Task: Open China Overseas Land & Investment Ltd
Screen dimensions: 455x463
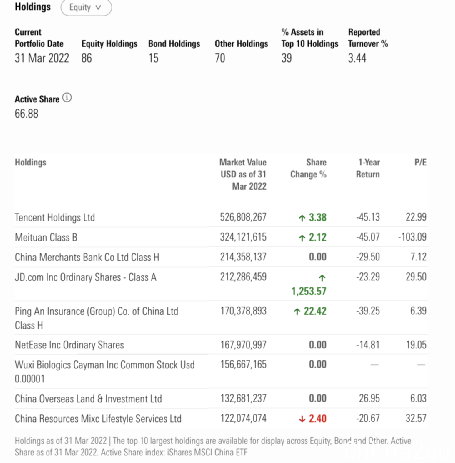Action: pyautogui.click(x=88, y=399)
